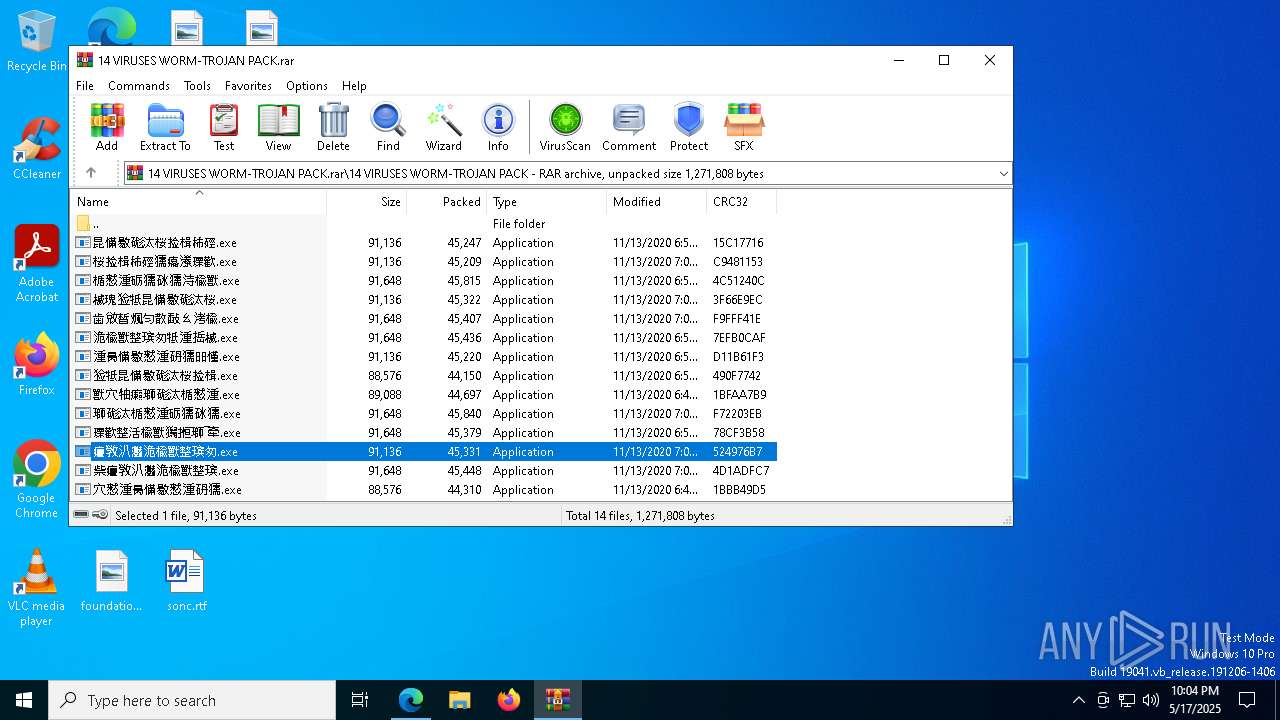
Task: Select file with CRC32 4C51240C
Action: point(424,281)
